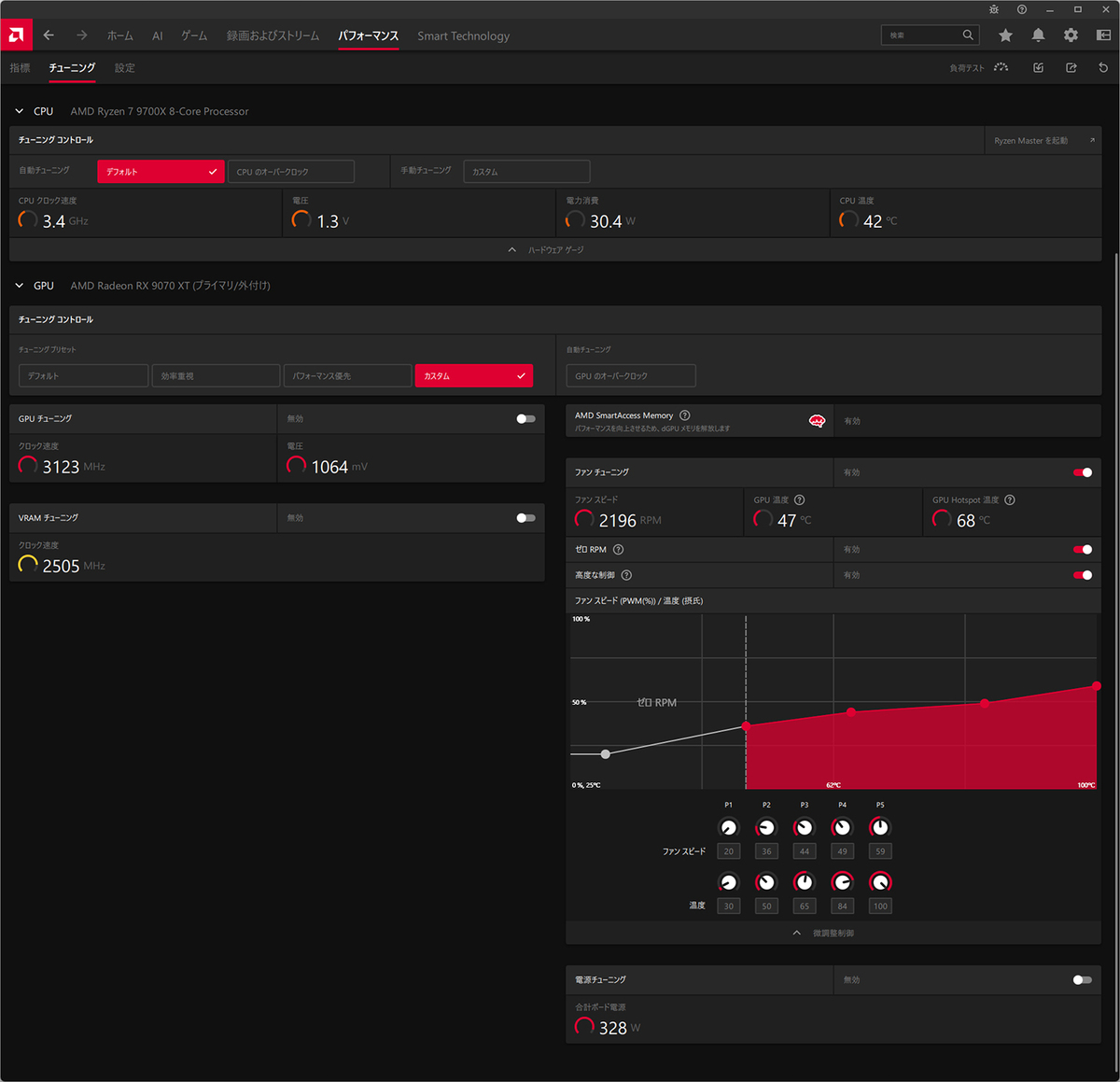This screenshot has height=1082, width=1120.
Task: Enable the GPU チューニング toggle
Action: coord(526,418)
